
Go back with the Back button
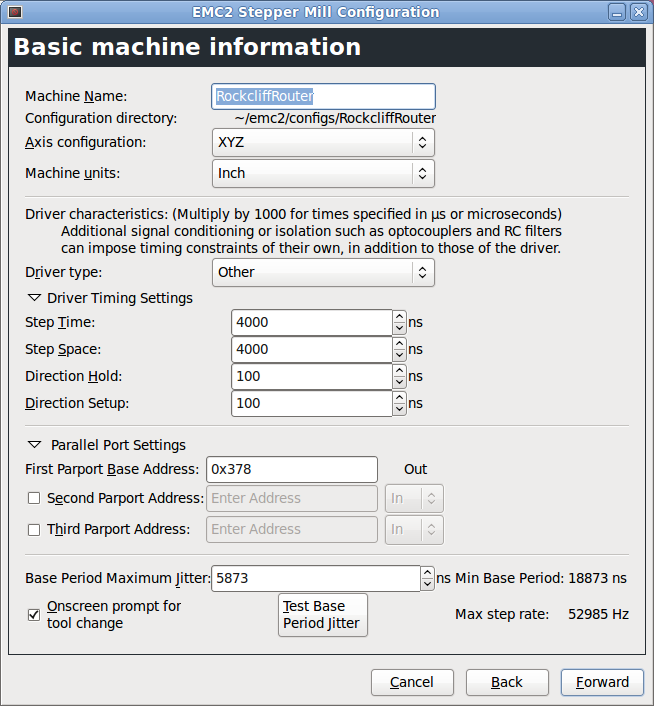click(x=507, y=682)
